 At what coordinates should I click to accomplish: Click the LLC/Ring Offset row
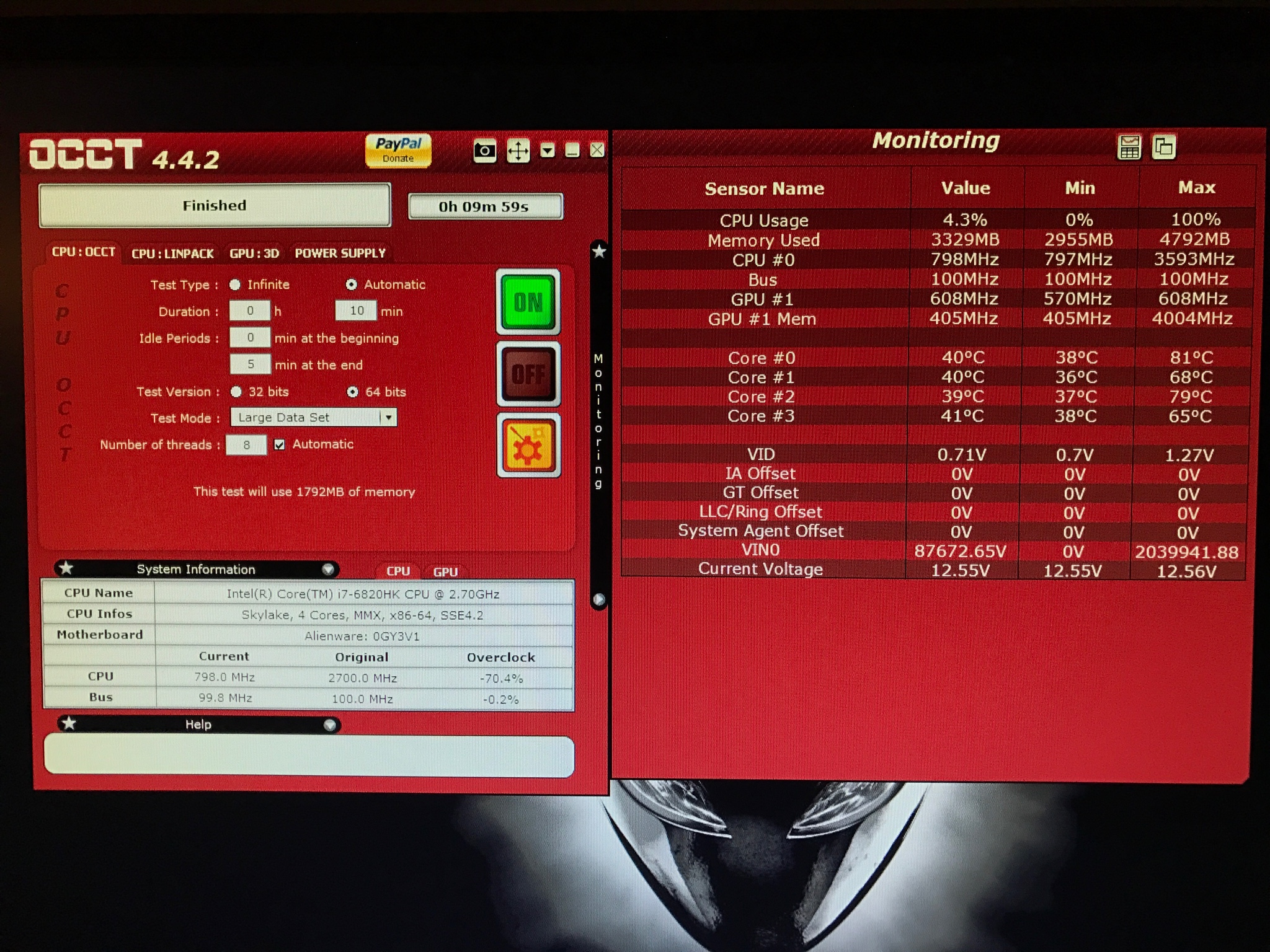[x=935, y=512]
